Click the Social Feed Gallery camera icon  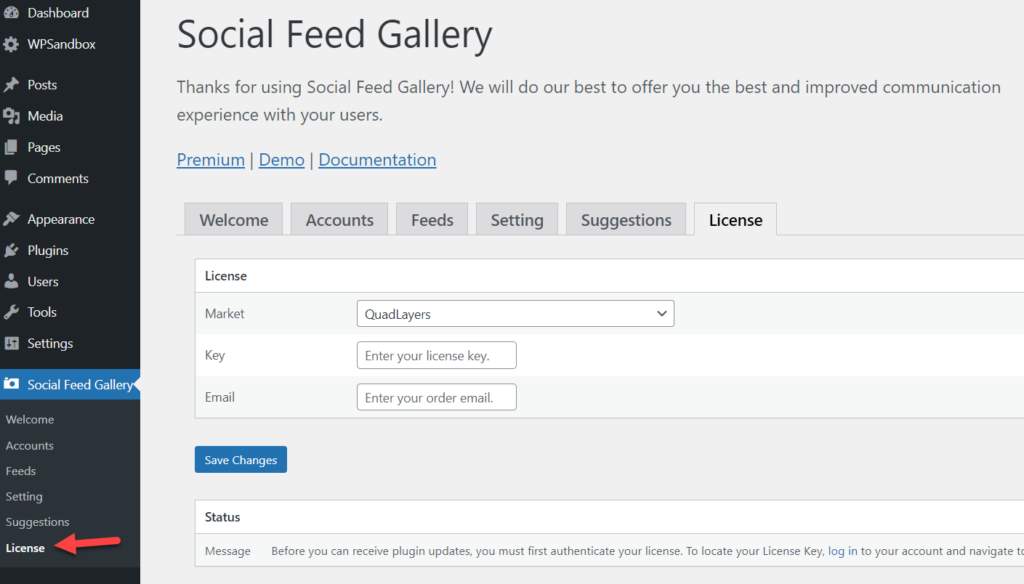point(11,383)
